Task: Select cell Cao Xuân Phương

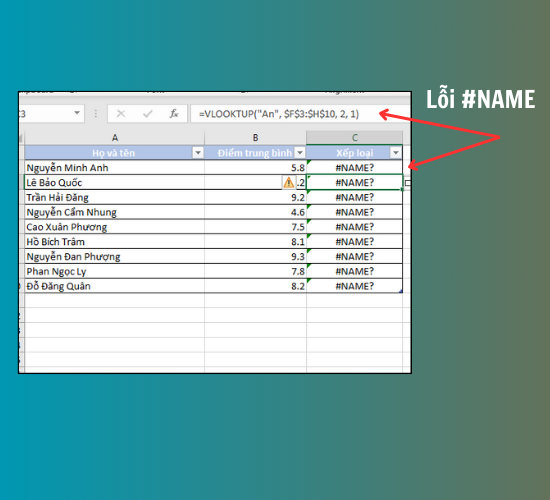Action: [x=115, y=227]
